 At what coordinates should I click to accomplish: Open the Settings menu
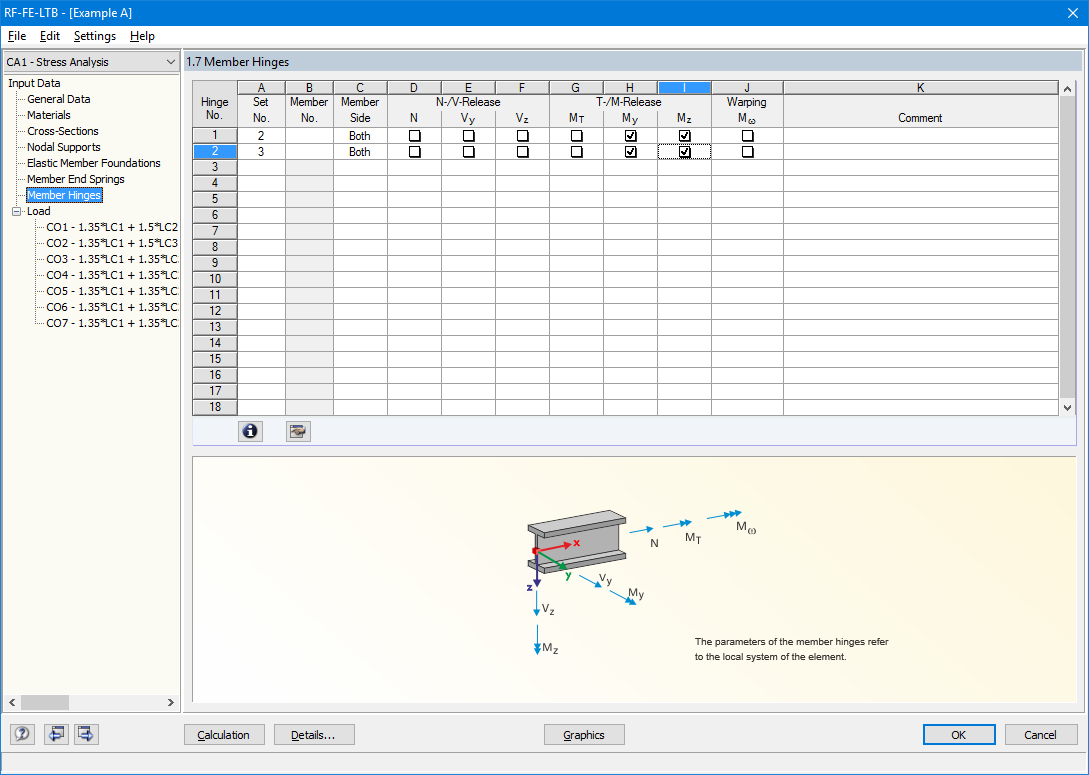(x=95, y=36)
